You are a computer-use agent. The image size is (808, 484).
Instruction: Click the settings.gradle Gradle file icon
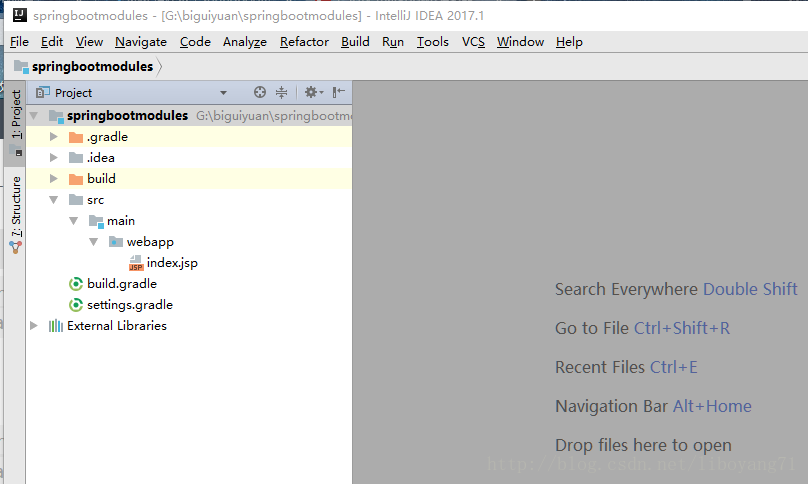tap(76, 305)
